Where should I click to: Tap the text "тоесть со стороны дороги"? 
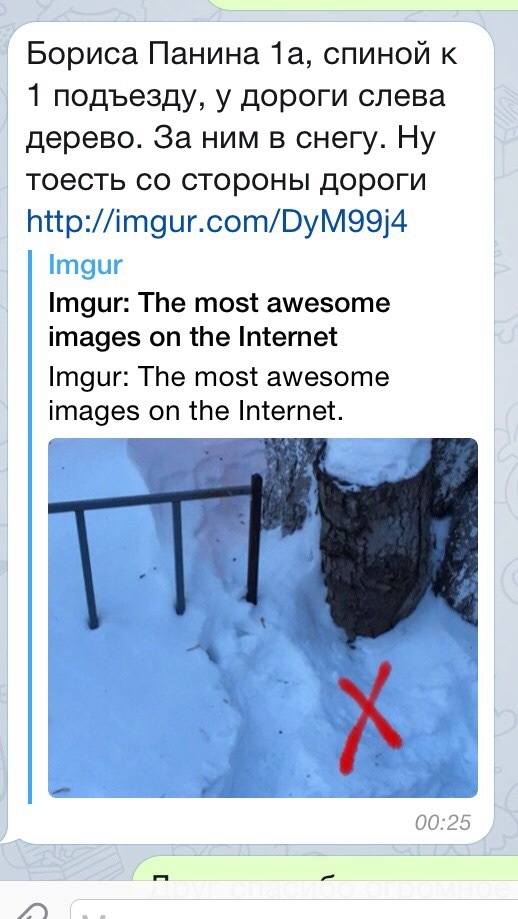point(226,180)
